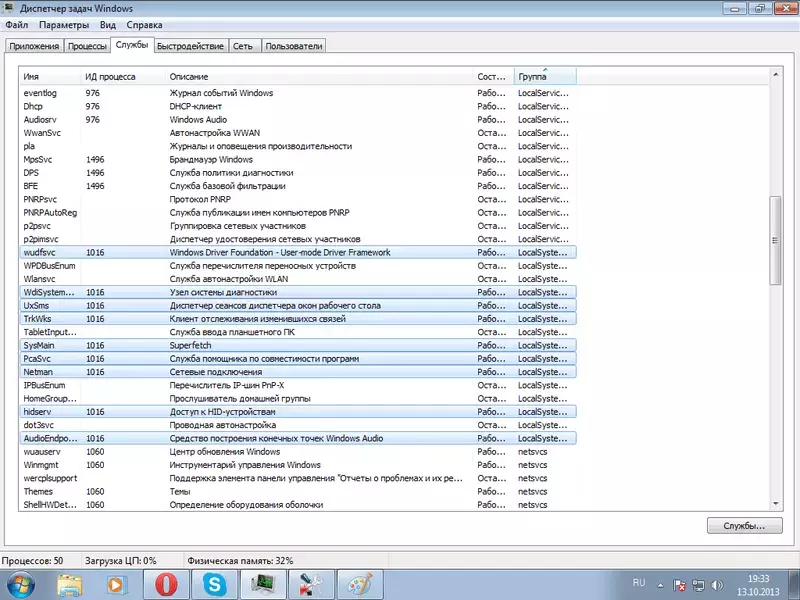Open the tools taskbar icon with wrench

(311, 585)
